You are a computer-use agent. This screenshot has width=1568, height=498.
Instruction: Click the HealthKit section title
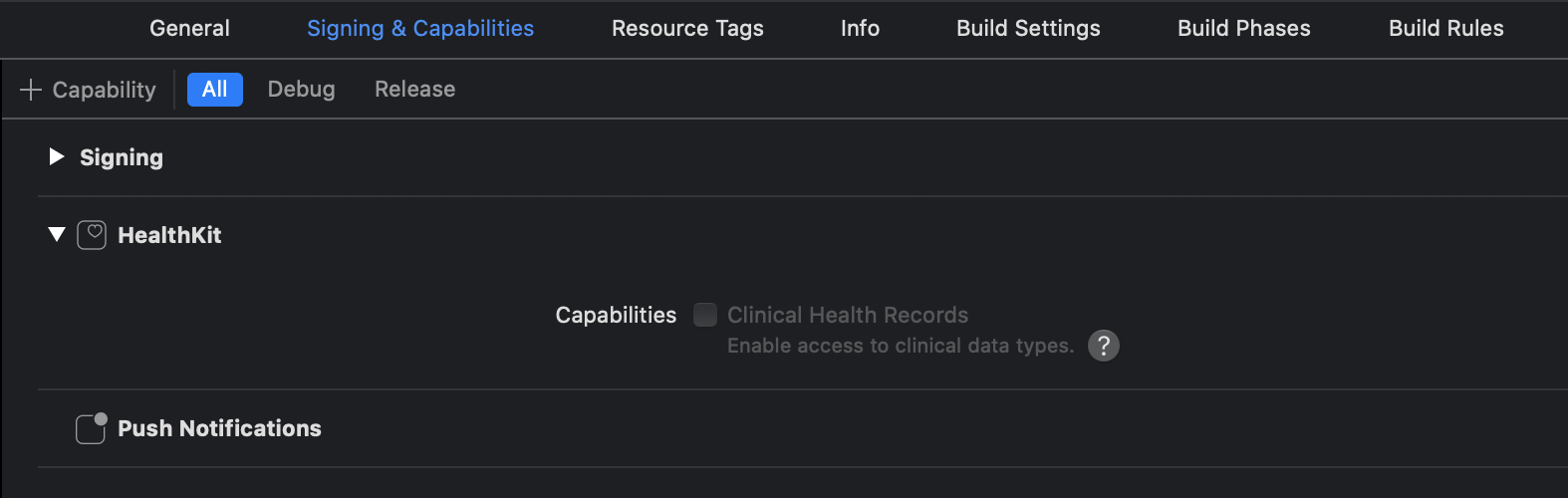click(x=169, y=235)
